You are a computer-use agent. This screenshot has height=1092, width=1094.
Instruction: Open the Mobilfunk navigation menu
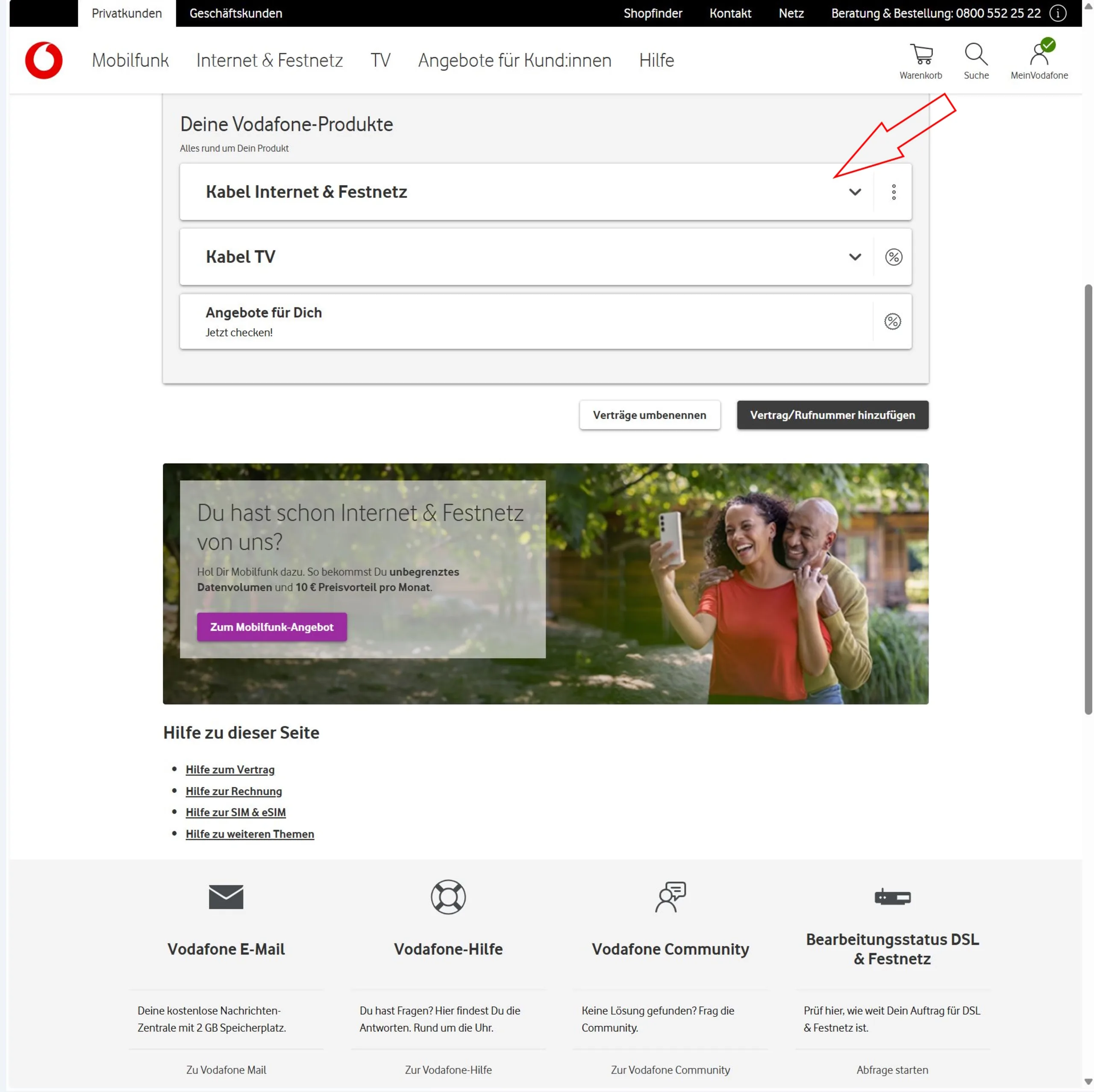pos(130,60)
